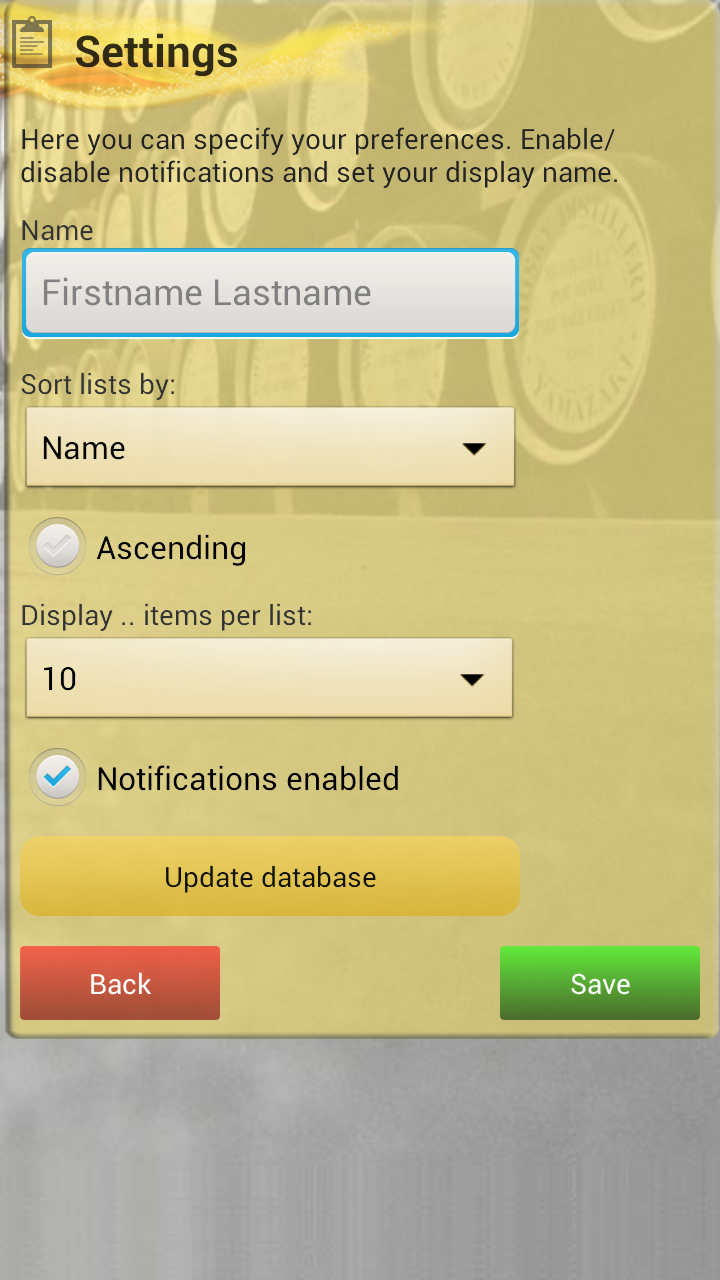This screenshot has width=720, height=1280.
Task: Click the 'Sort lists by:' label
Action: point(98,384)
